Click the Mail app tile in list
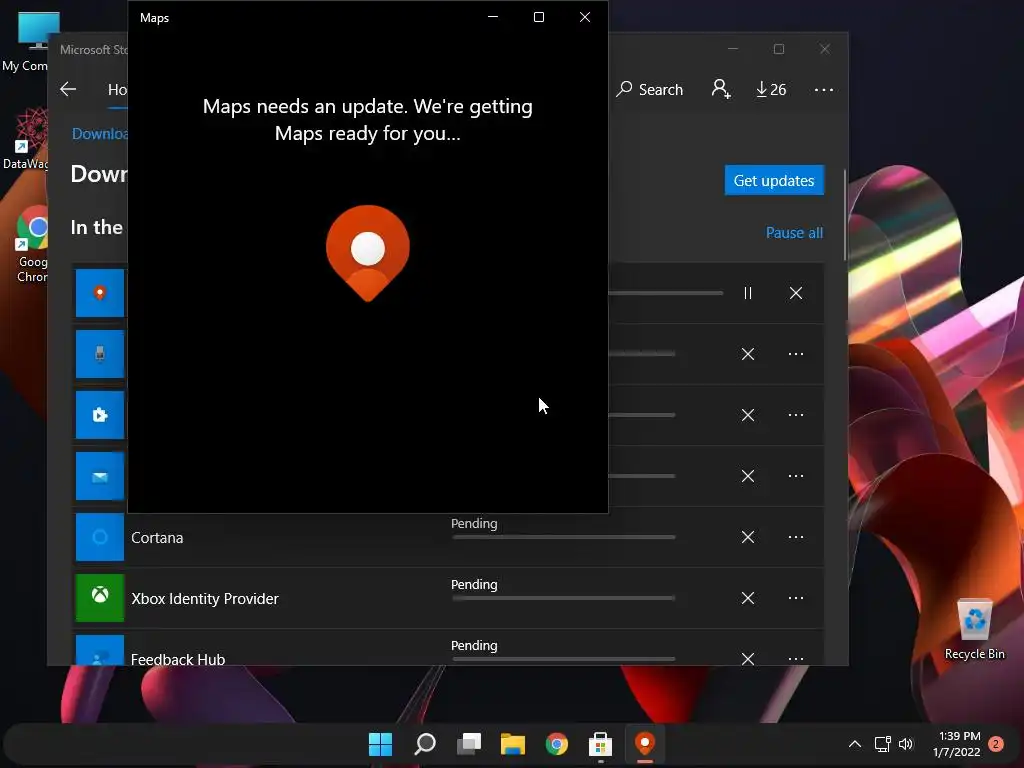The height and width of the screenshot is (768, 1024). (100, 476)
